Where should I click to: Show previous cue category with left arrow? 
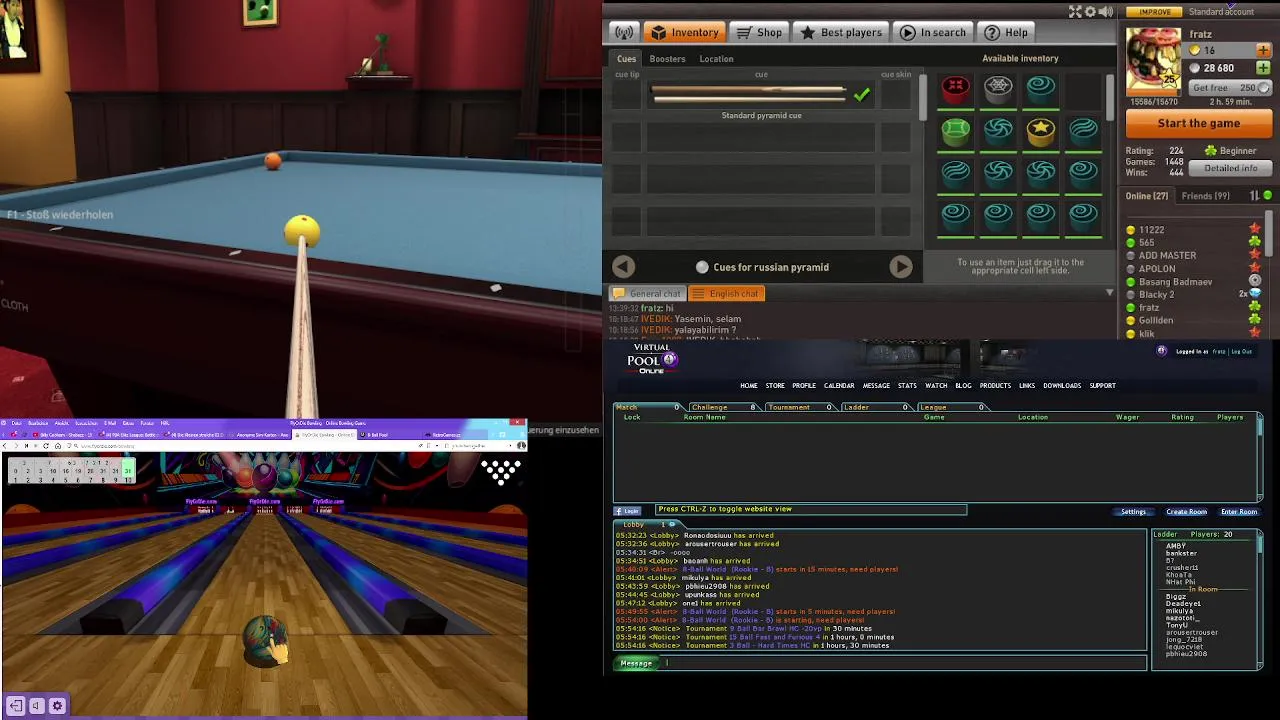pos(623,267)
